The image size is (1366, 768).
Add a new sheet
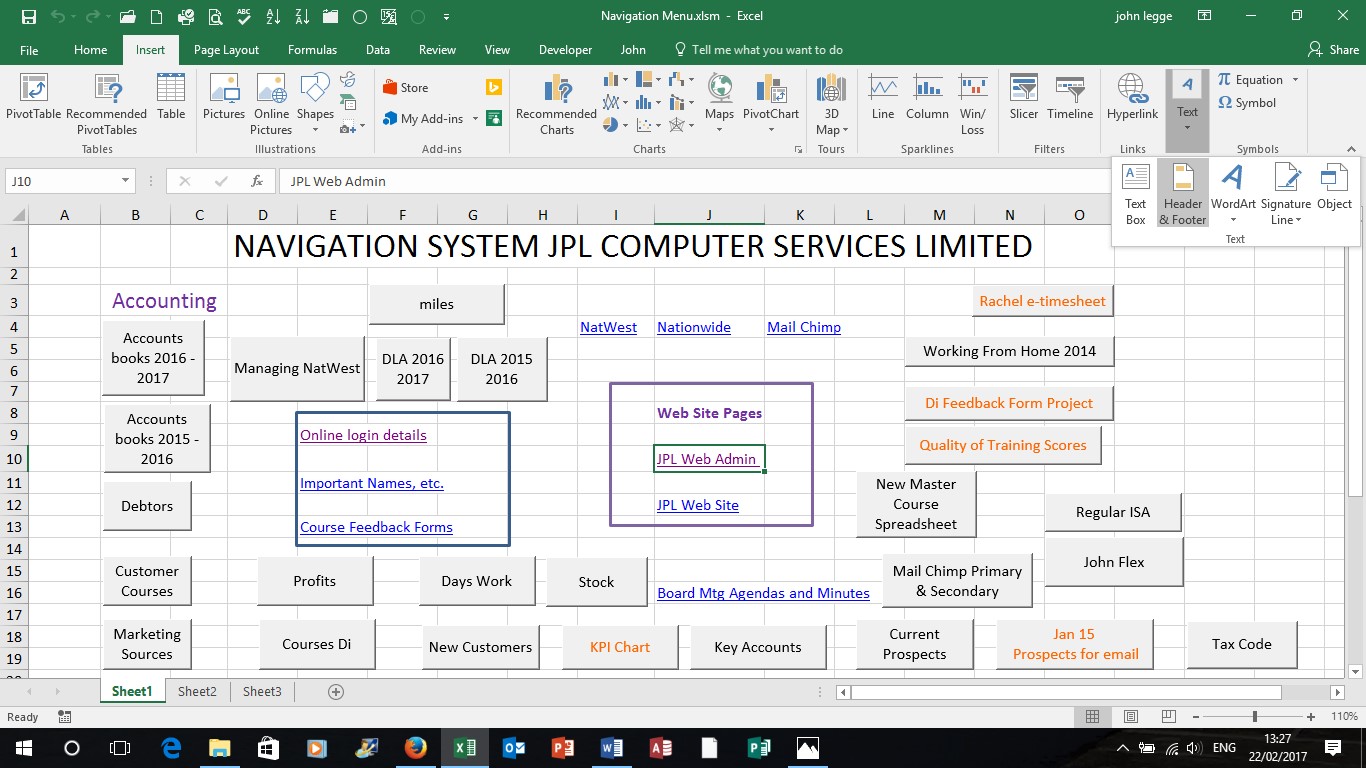[336, 691]
